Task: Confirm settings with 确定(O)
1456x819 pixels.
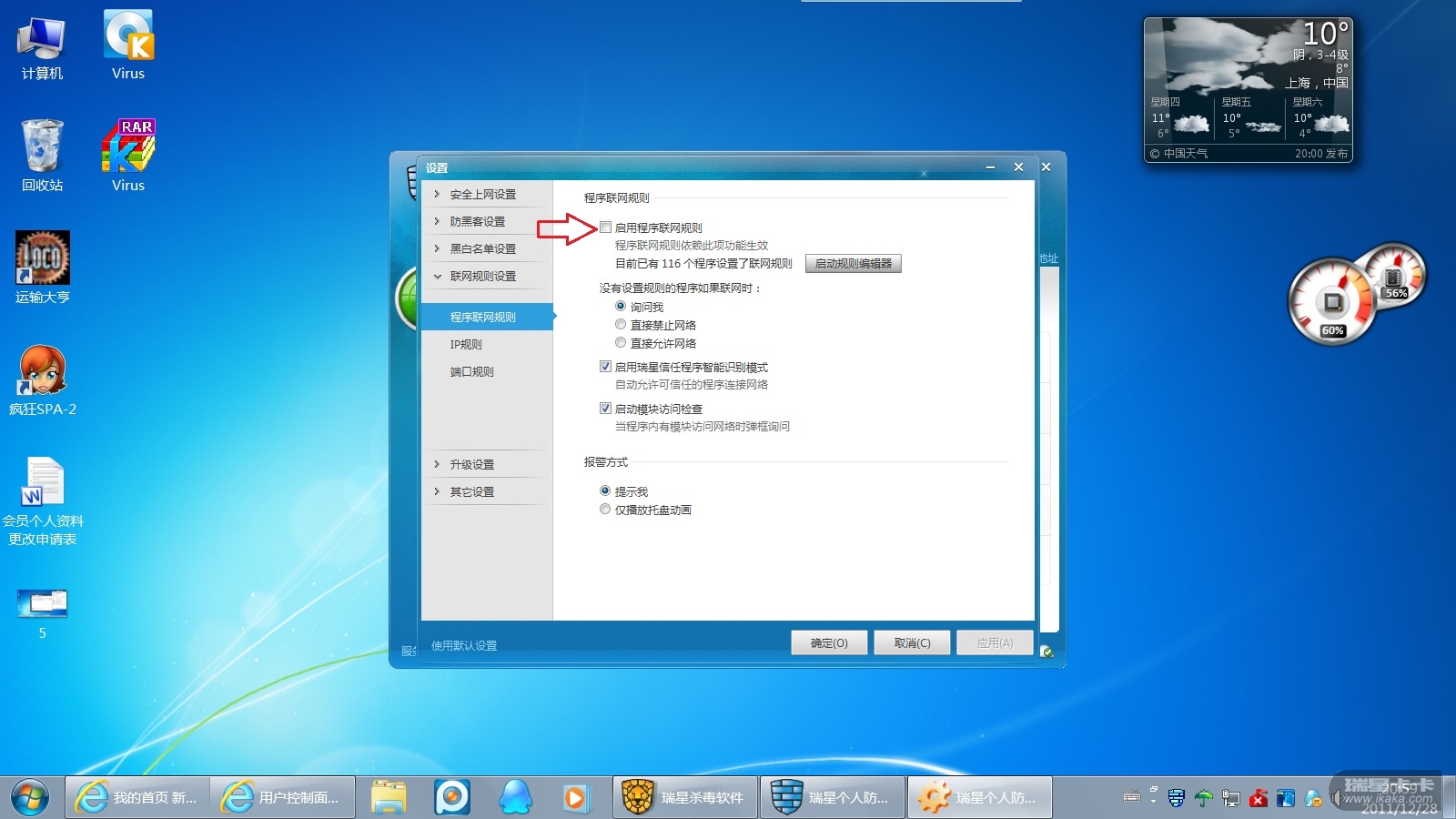Action: (829, 642)
